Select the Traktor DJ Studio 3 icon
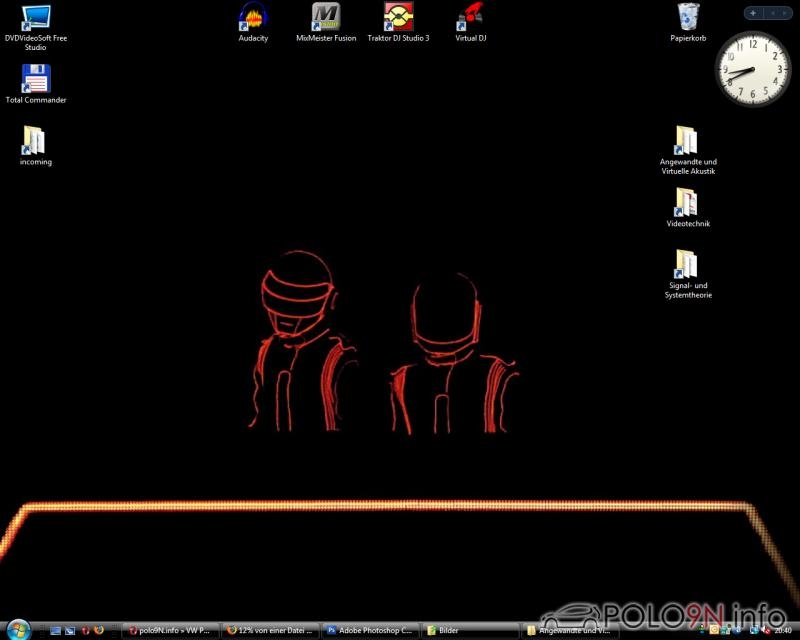The height and width of the screenshot is (640, 800). (x=398, y=22)
